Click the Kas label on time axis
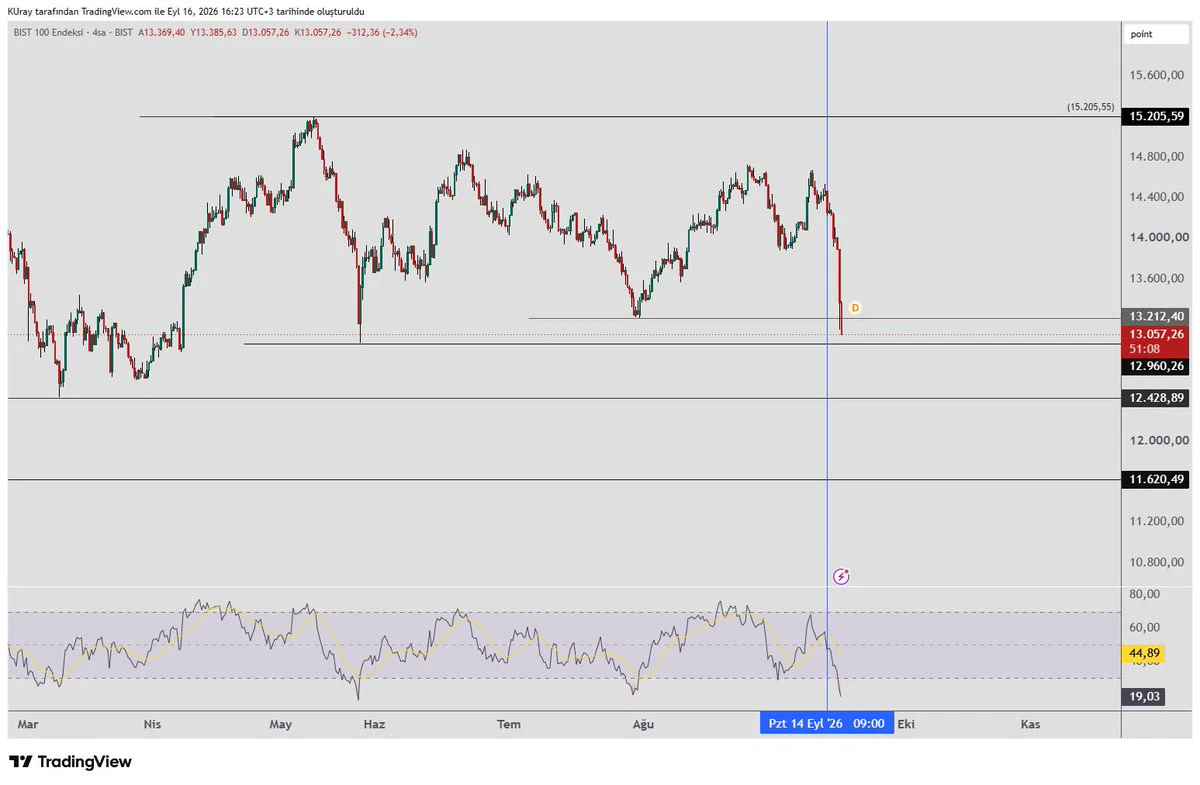The width and height of the screenshot is (1200, 785). point(1029,724)
